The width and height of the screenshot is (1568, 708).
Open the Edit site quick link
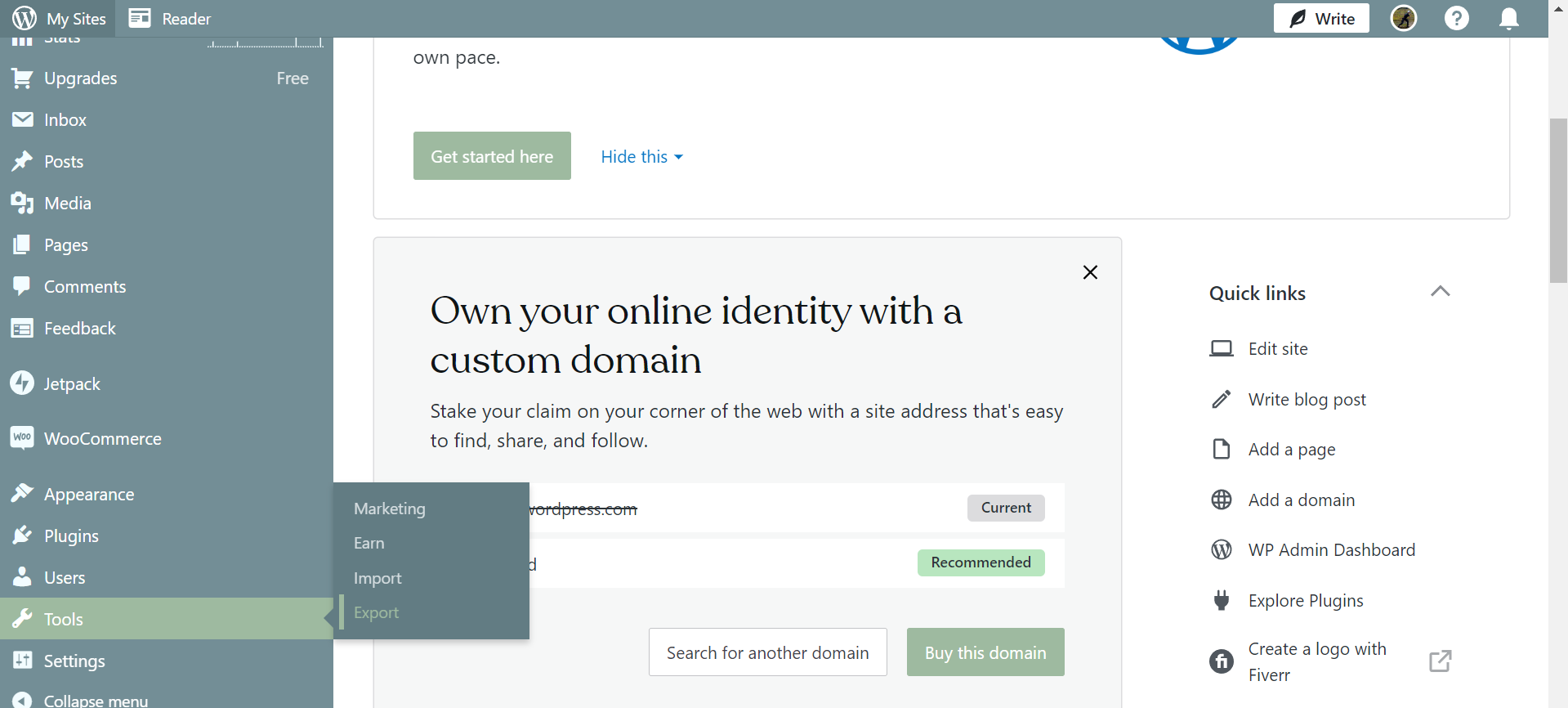click(1278, 349)
